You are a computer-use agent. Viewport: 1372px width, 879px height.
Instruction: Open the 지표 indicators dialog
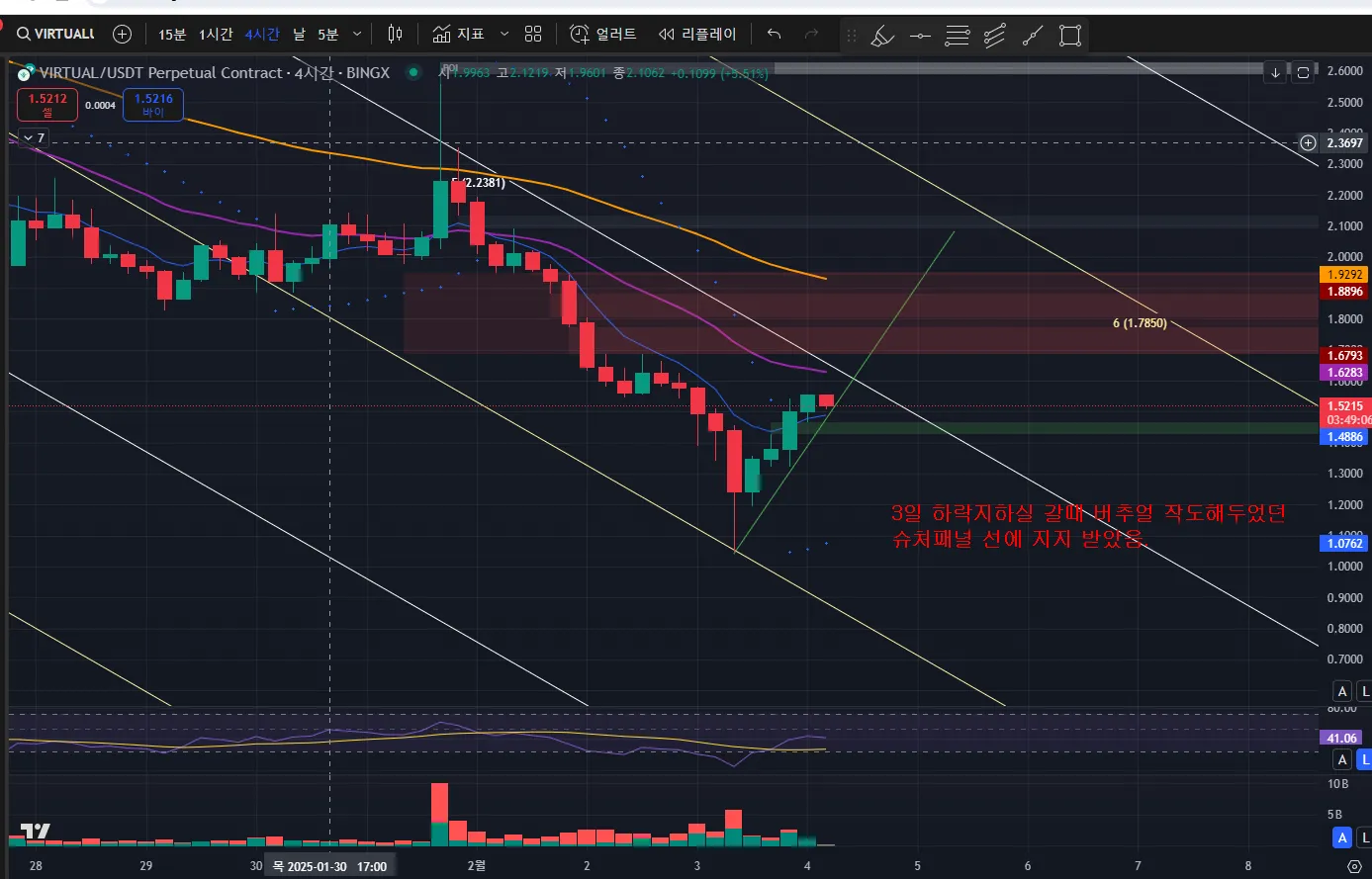(458, 34)
